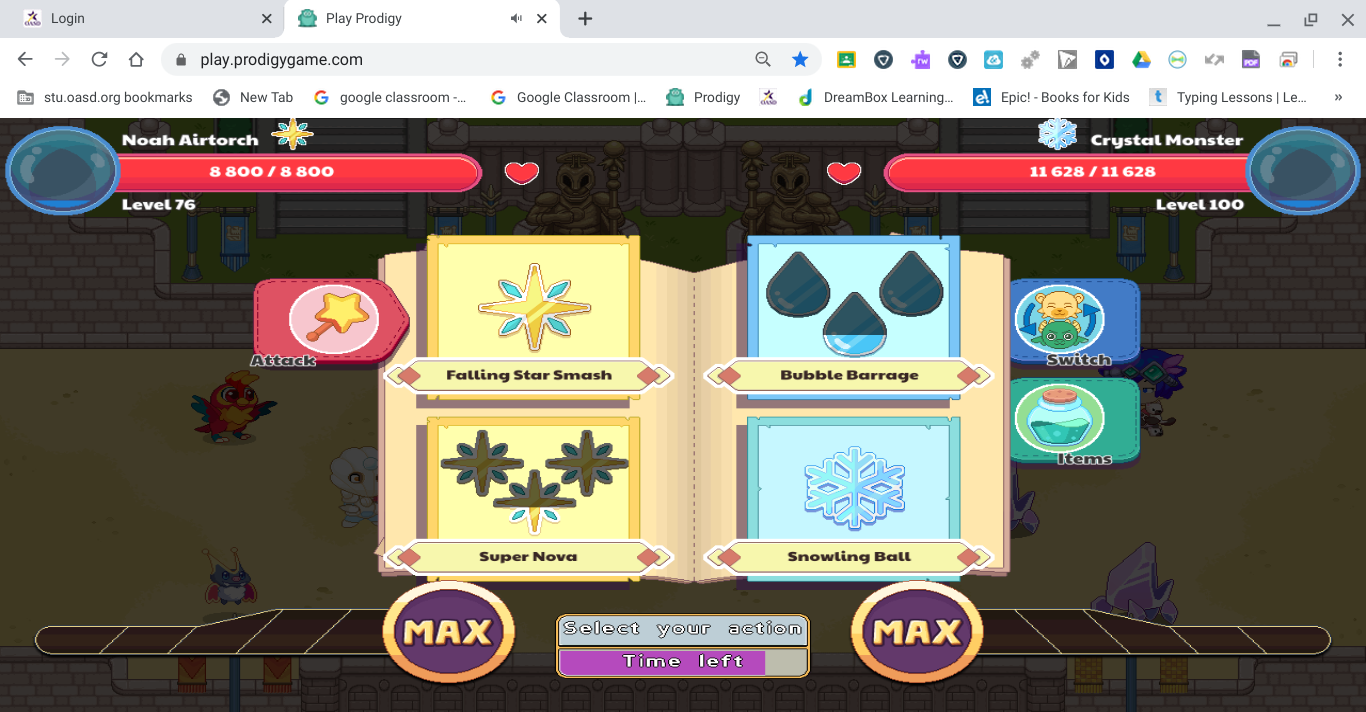1366x712 pixels.
Task: Pick the Super Nova spell
Action: pos(529,498)
